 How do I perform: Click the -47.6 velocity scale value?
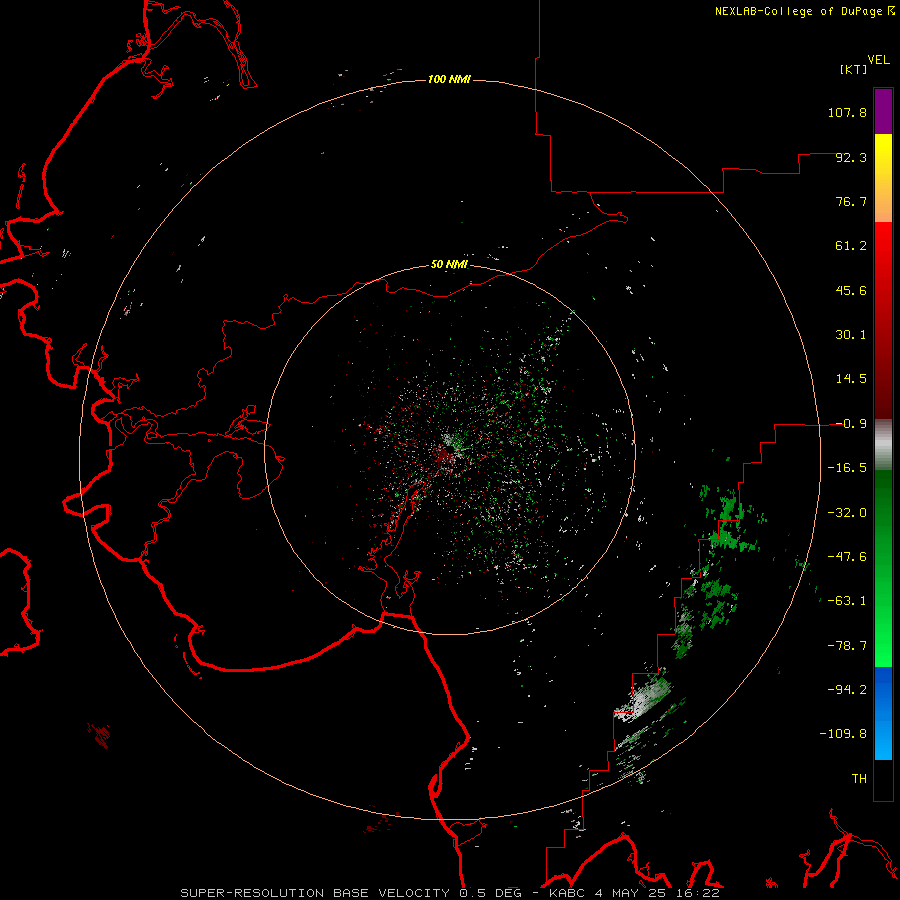(x=847, y=557)
